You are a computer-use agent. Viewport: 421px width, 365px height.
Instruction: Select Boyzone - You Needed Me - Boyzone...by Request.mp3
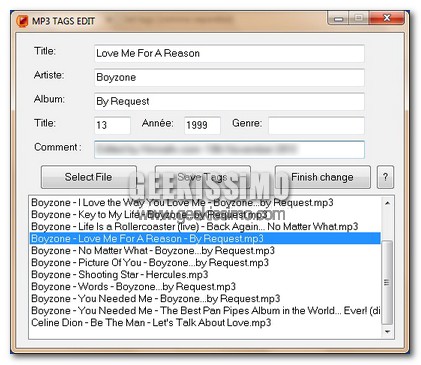pos(205,299)
